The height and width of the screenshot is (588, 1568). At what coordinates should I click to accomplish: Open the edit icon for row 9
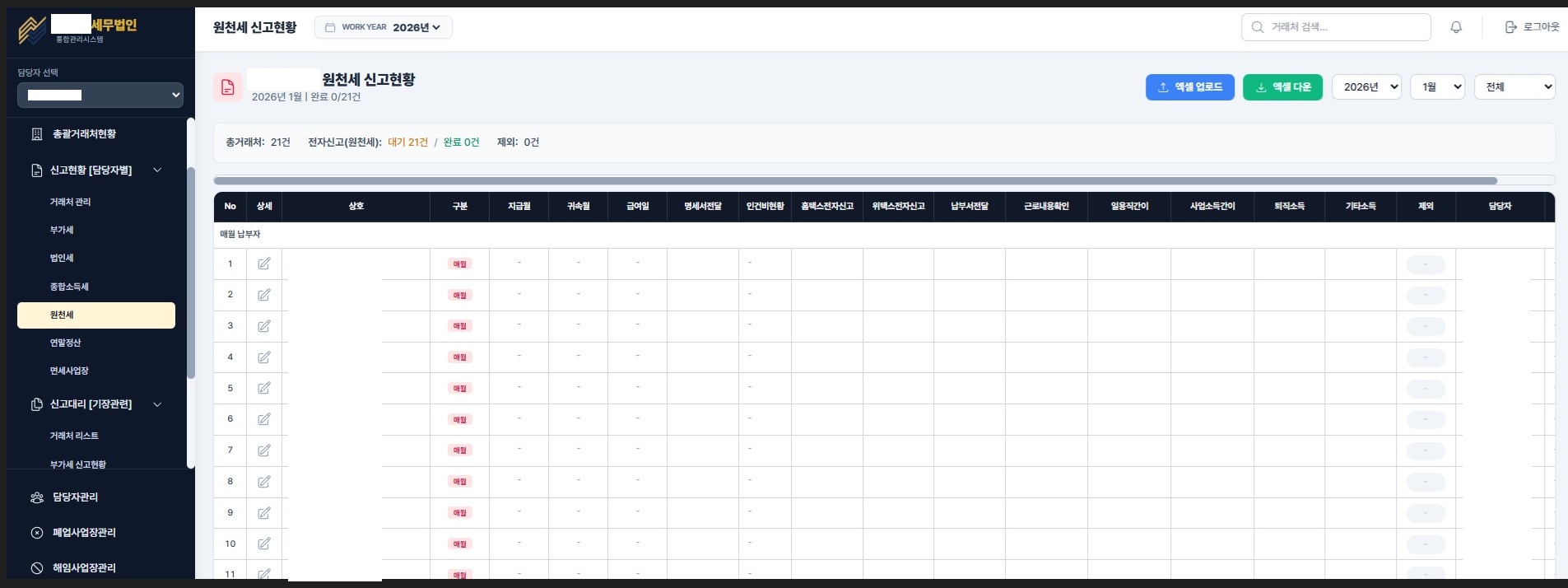264,512
